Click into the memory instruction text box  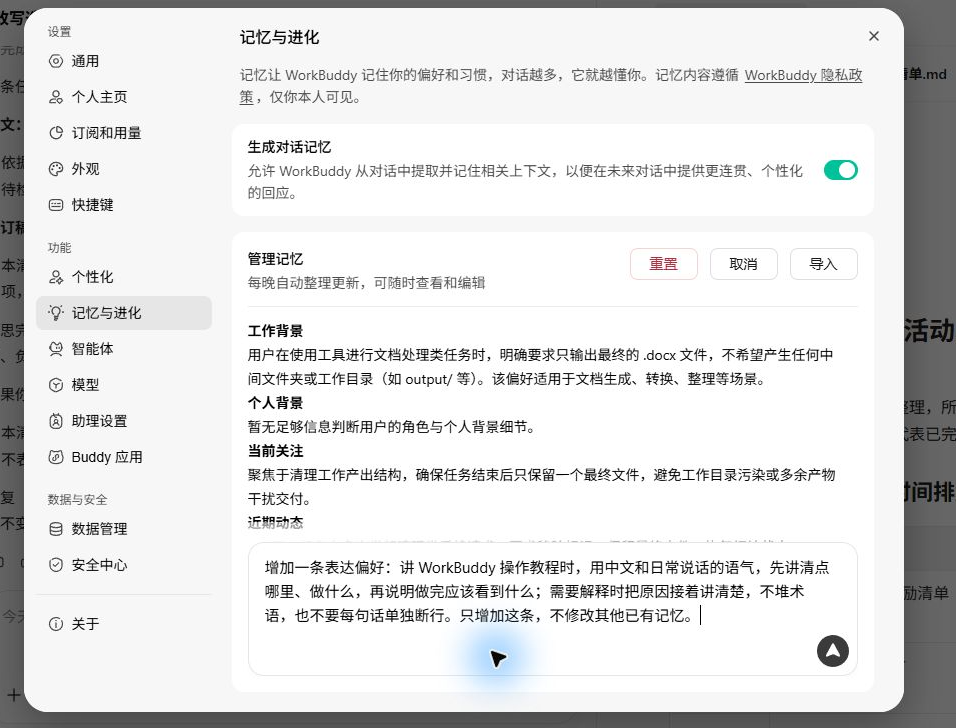[552, 608]
